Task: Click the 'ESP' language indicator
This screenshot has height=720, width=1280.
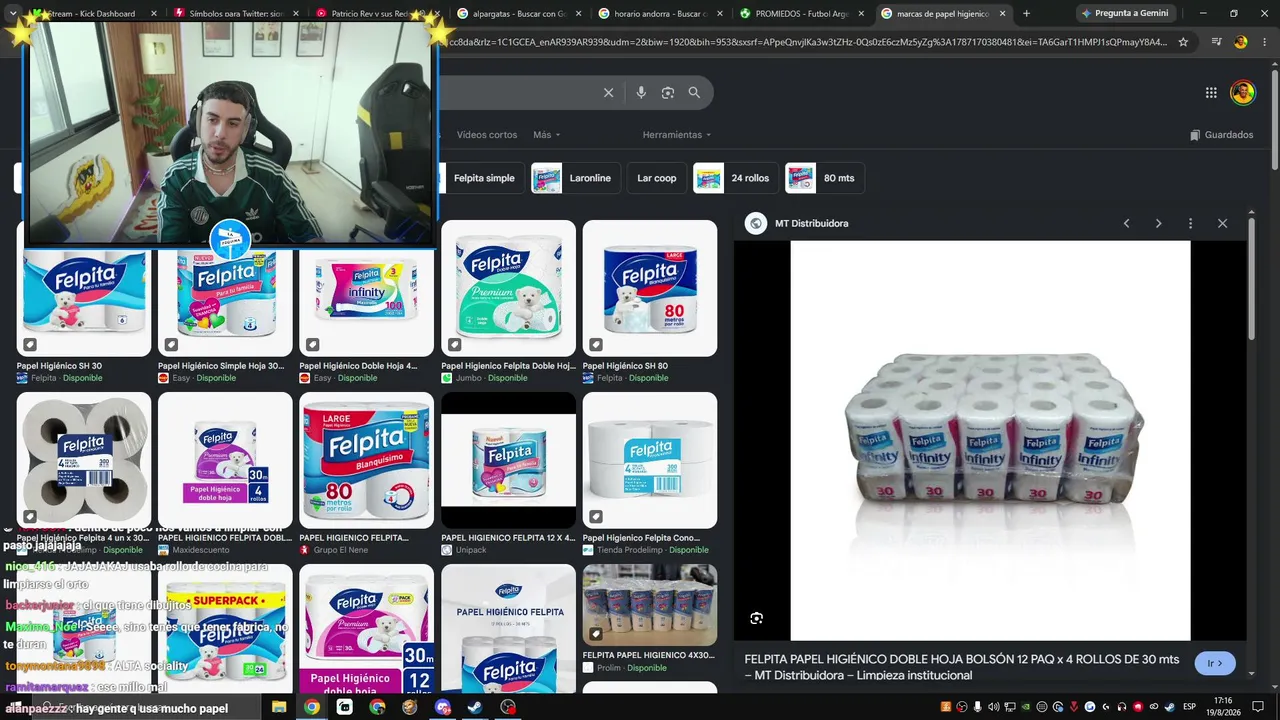Action: [1189, 707]
